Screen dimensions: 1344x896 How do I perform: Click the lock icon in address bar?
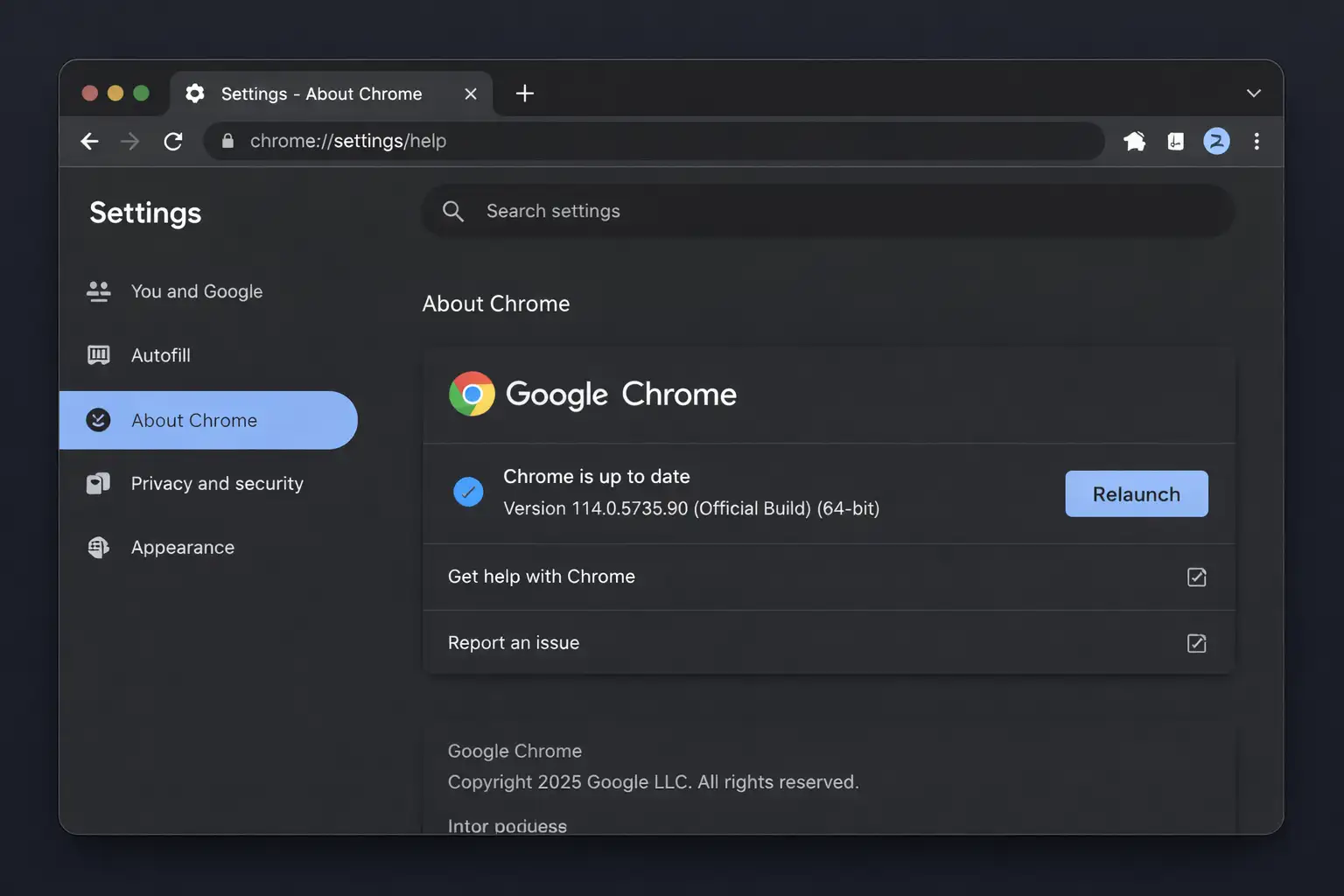click(x=227, y=141)
